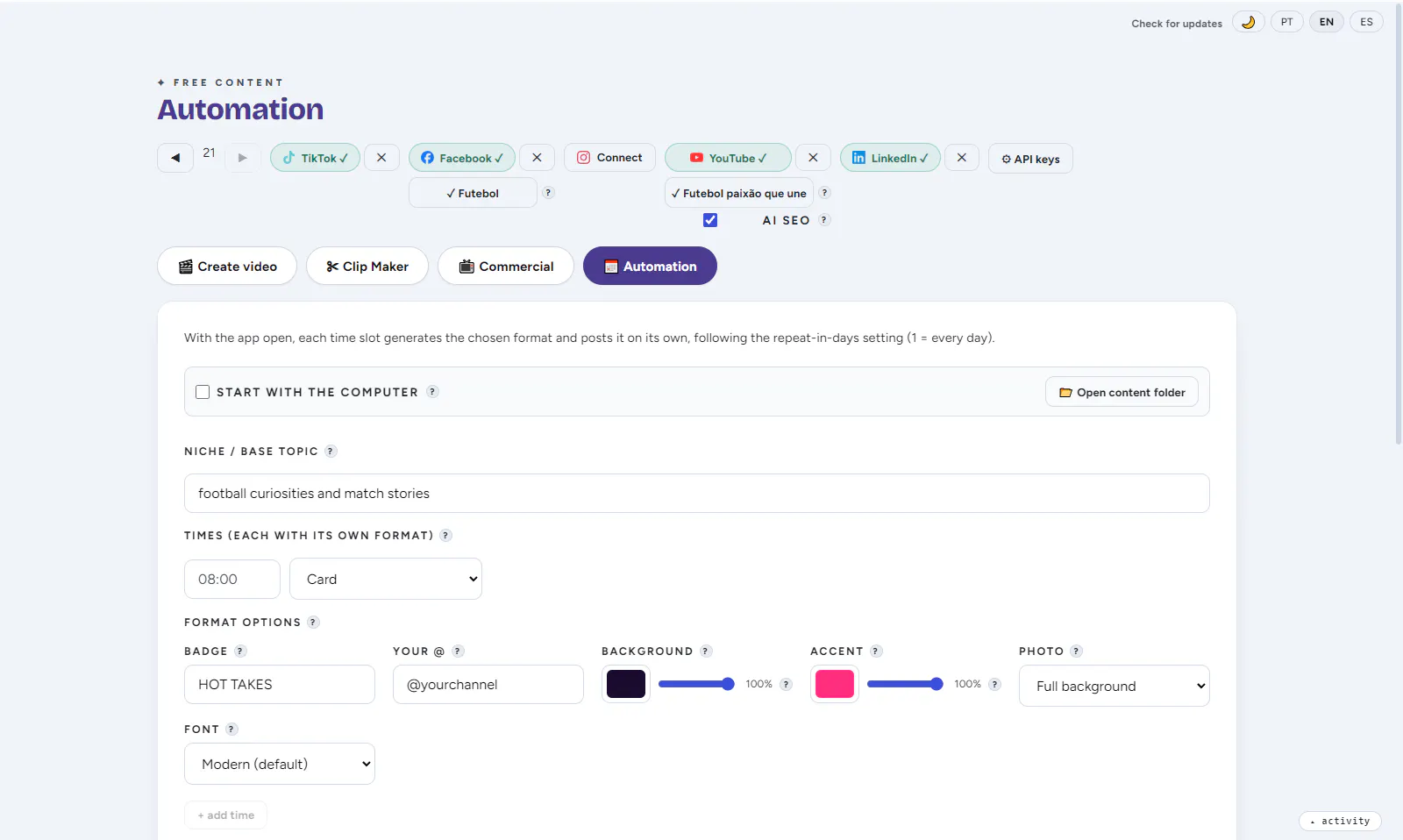The image size is (1403, 840).
Task: Show help for Photo option
Action: point(1076,651)
